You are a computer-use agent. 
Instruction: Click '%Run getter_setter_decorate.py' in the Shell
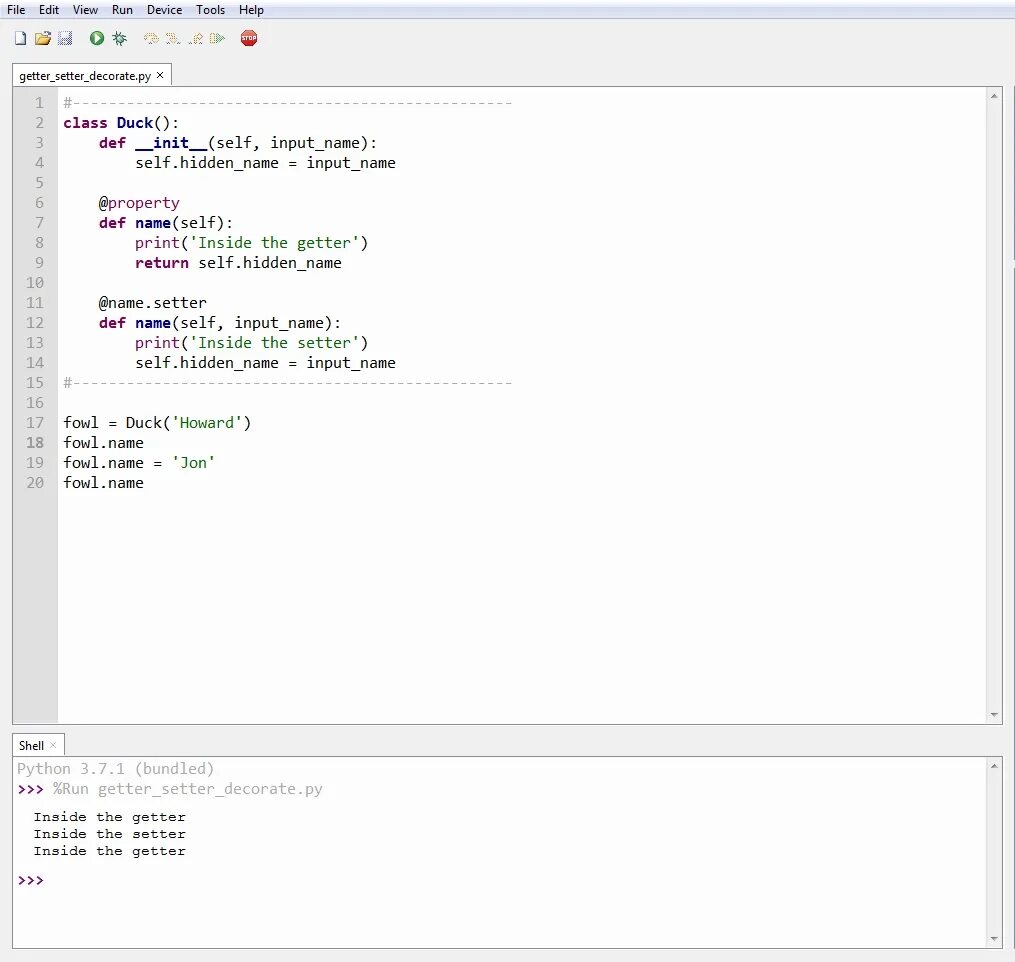tap(188, 789)
